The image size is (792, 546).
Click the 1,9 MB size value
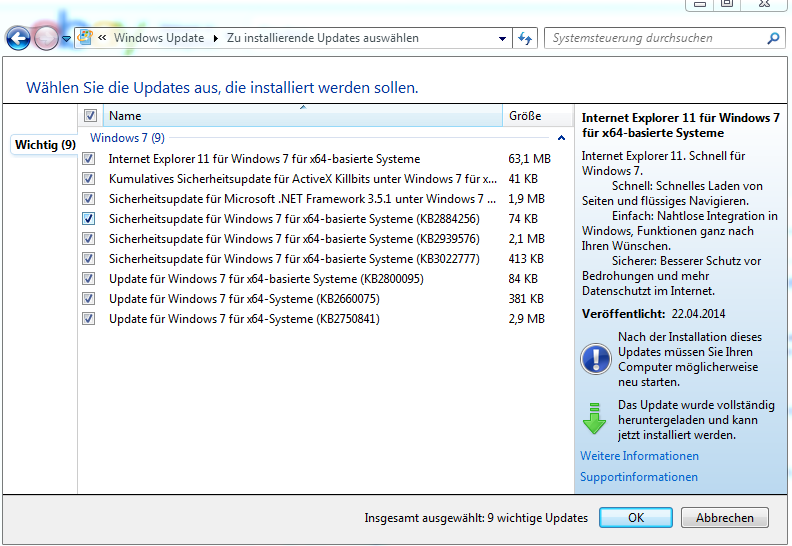(x=526, y=199)
